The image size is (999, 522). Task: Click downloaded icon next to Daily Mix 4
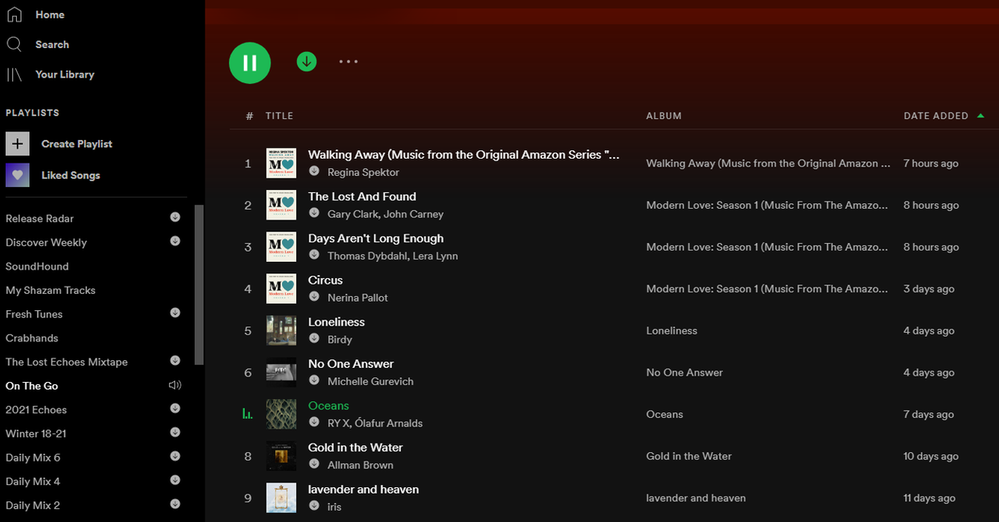175,480
